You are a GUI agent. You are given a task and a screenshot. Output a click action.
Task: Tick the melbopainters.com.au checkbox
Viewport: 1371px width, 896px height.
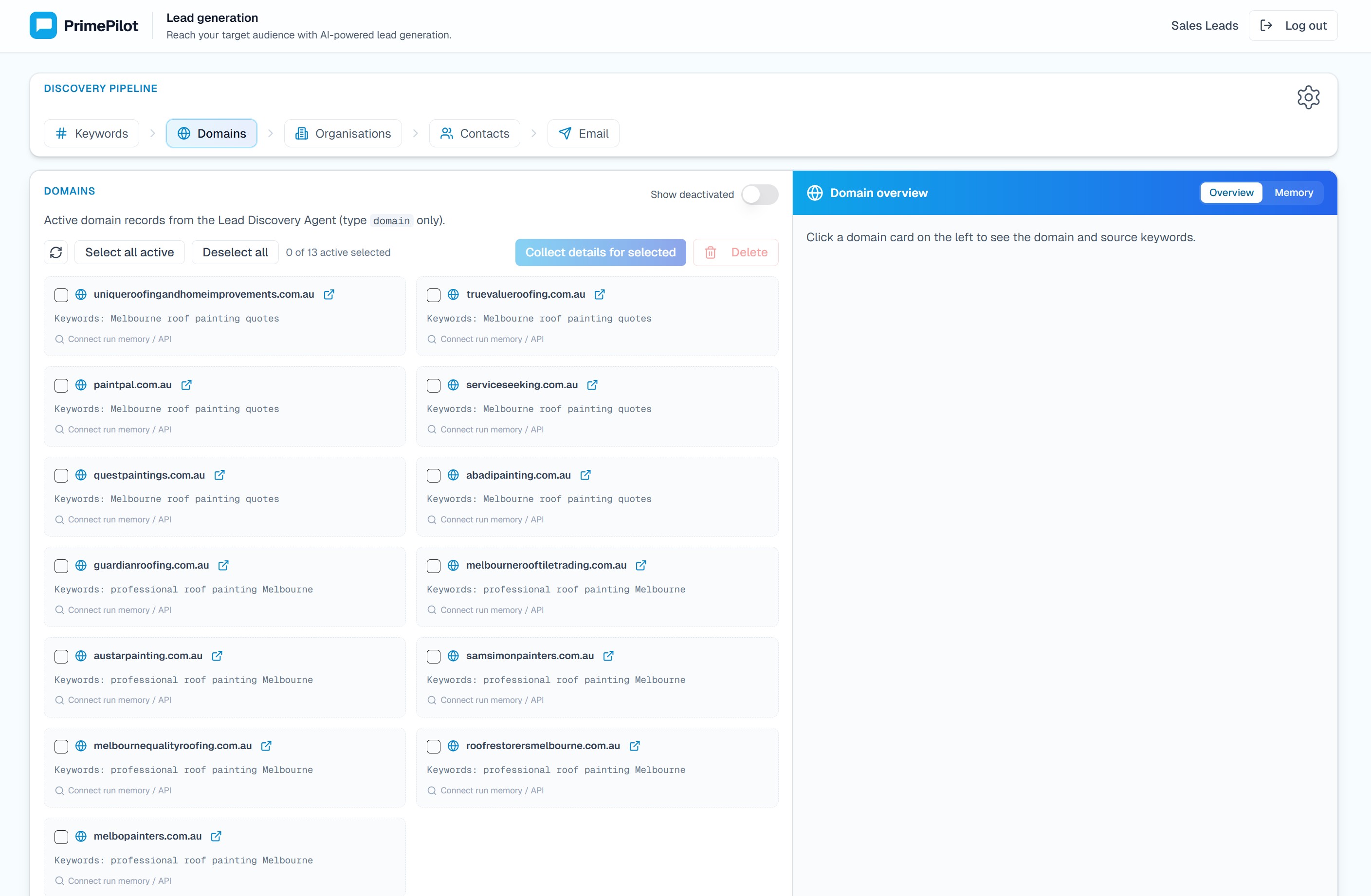tap(61, 837)
